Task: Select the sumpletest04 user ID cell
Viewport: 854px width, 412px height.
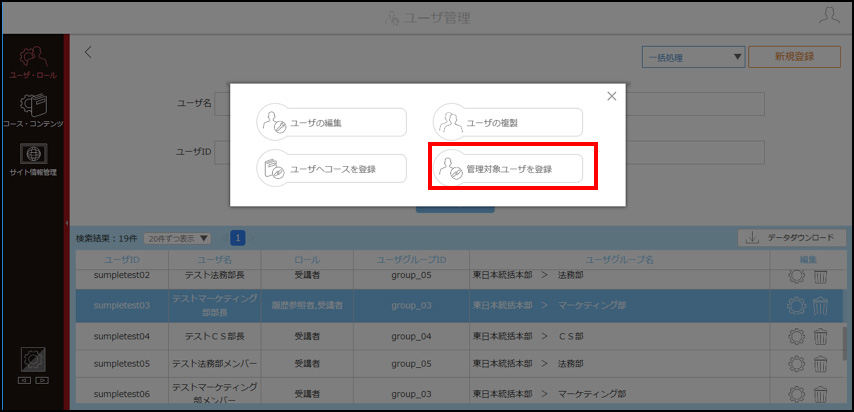Action: [x=122, y=337]
